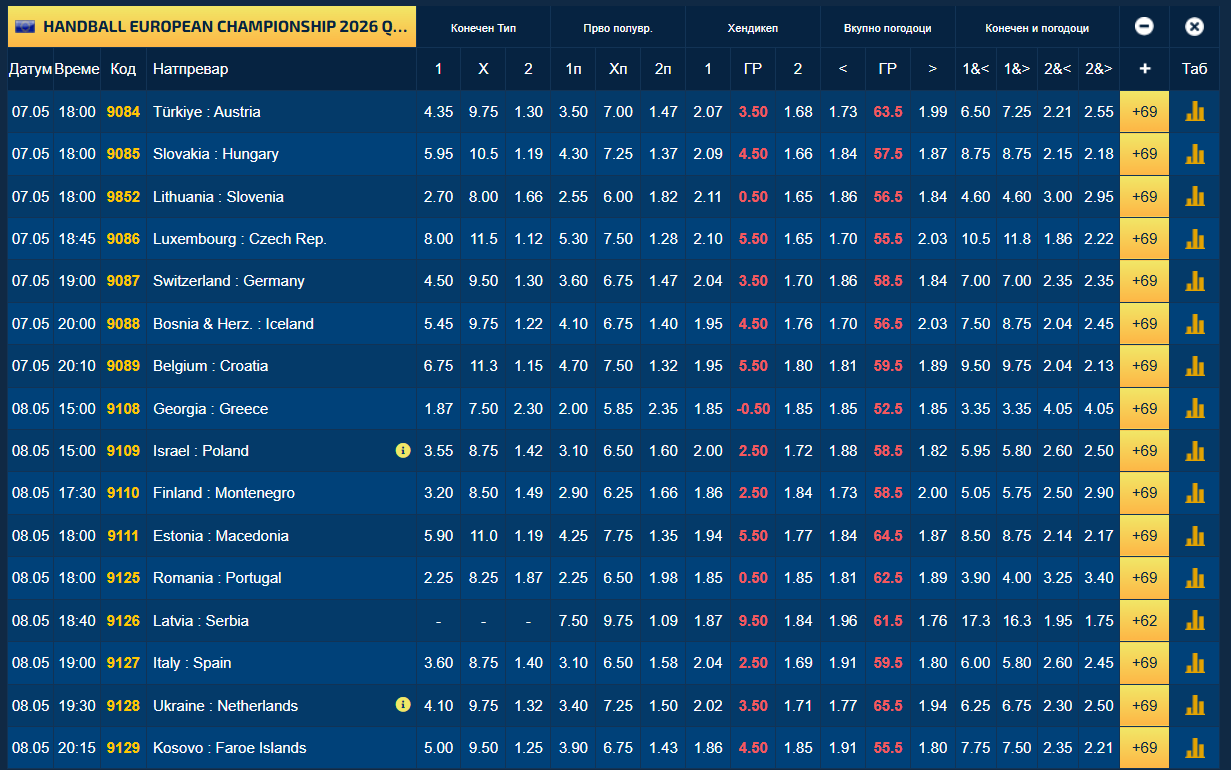1231x770 pixels.
Task: Open statistics chart icon for Lithuania : Slovenia
Action: [x=1194, y=197]
